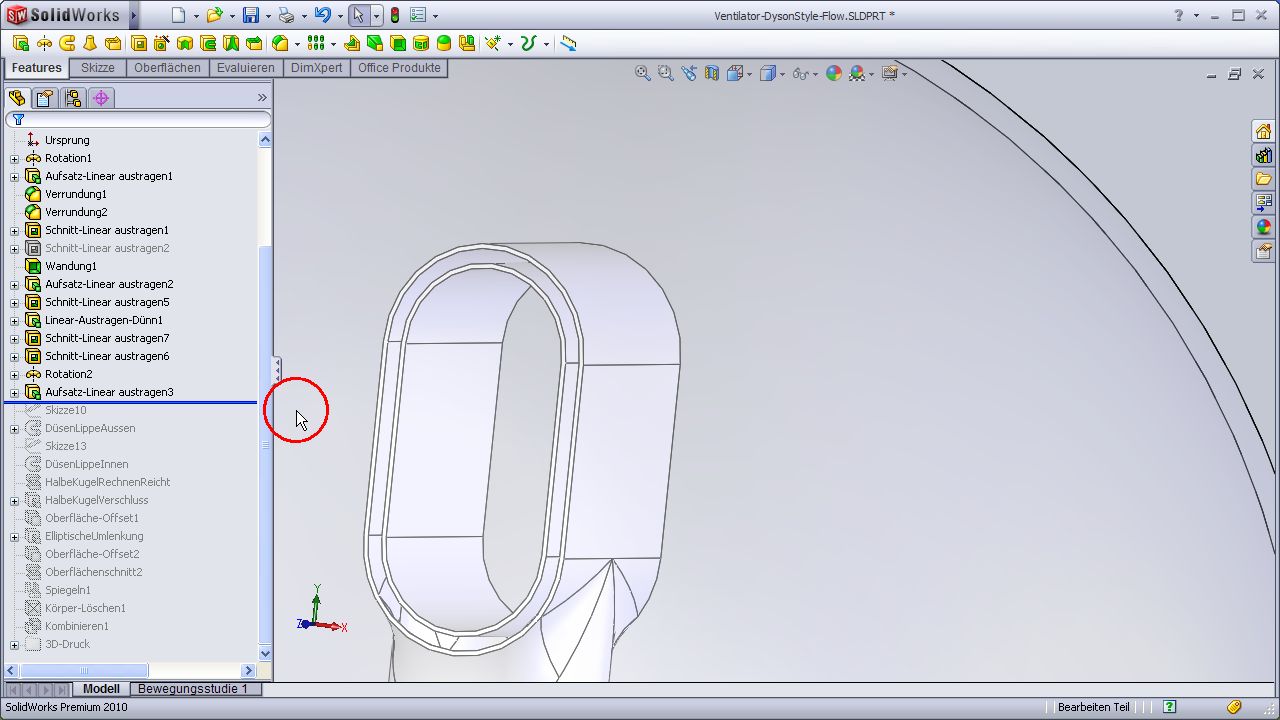Click the feature tree horizontal scrollbar
Image resolution: width=1280 pixels, height=720 pixels.
tap(131, 670)
